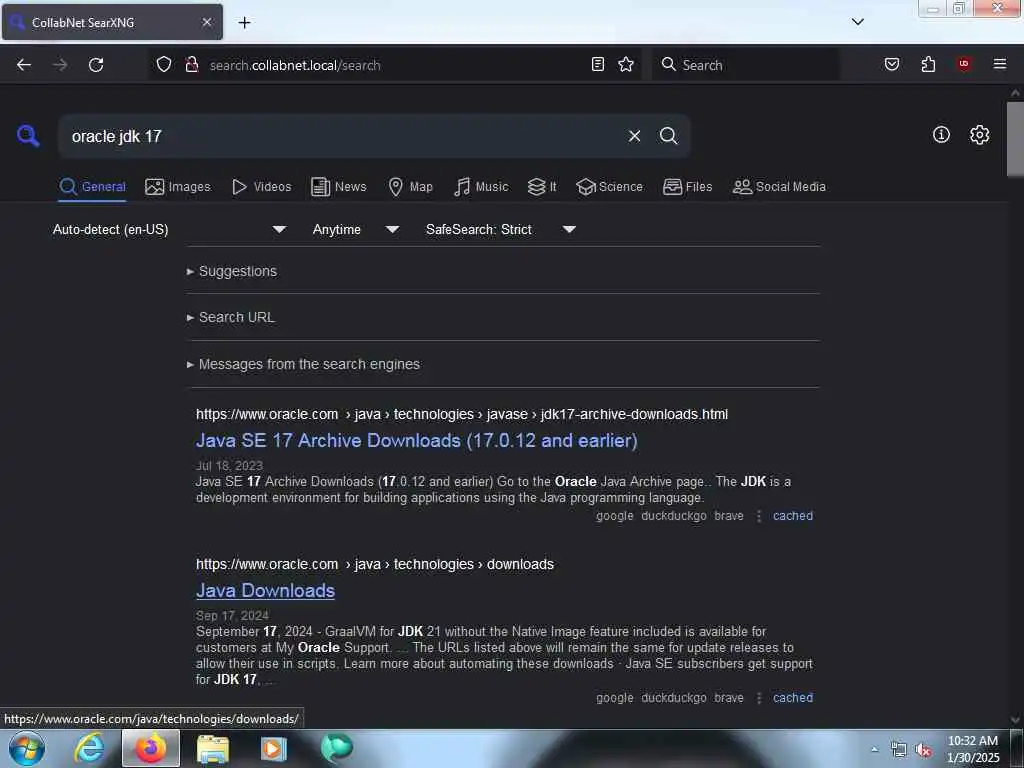
Task: Switch to Social Media category
Action: (x=779, y=187)
